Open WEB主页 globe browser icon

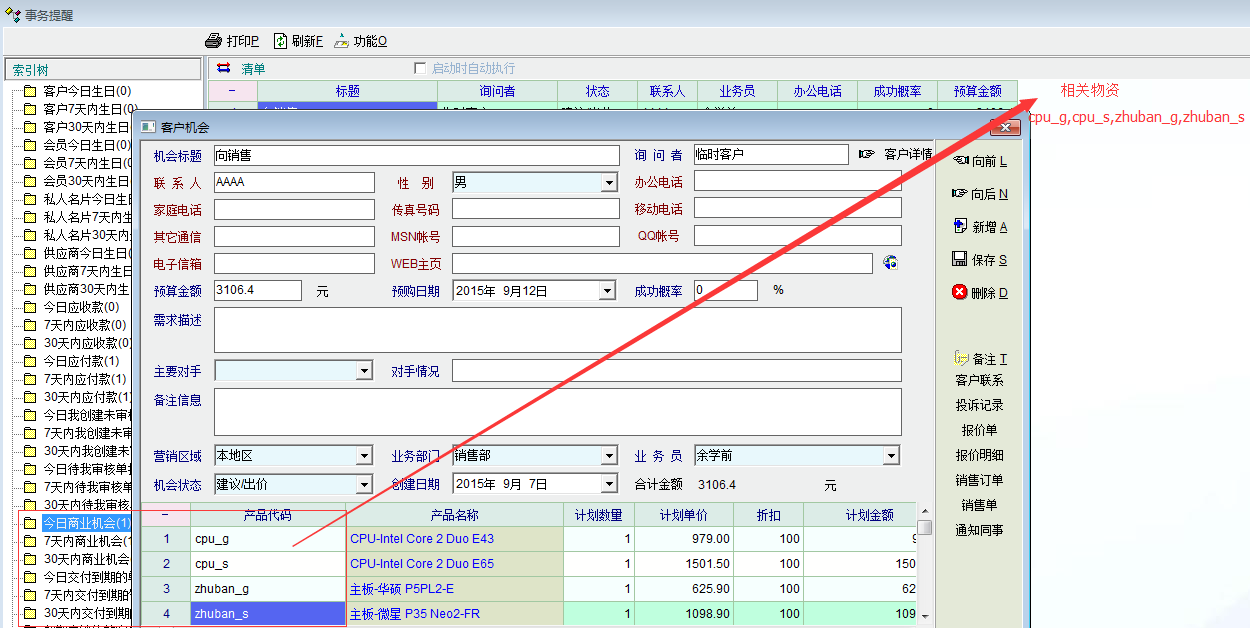coord(890,263)
